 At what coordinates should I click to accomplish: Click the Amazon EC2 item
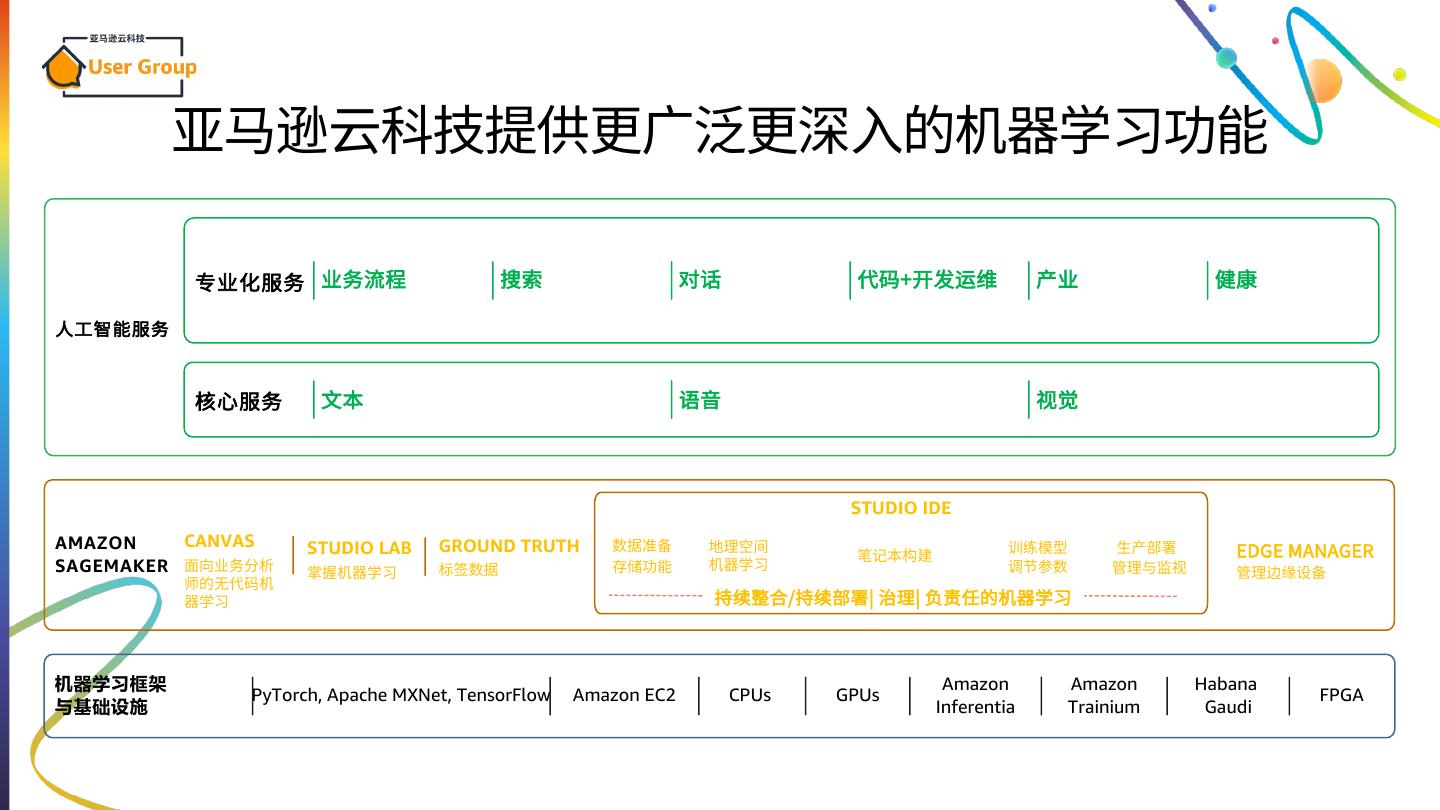(624, 695)
